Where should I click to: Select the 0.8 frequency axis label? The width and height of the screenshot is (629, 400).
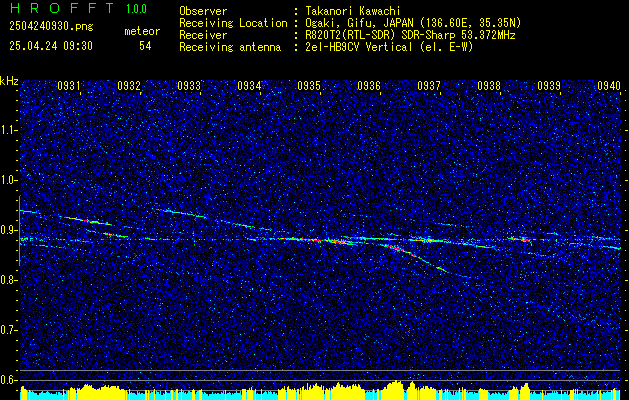[9, 280]
